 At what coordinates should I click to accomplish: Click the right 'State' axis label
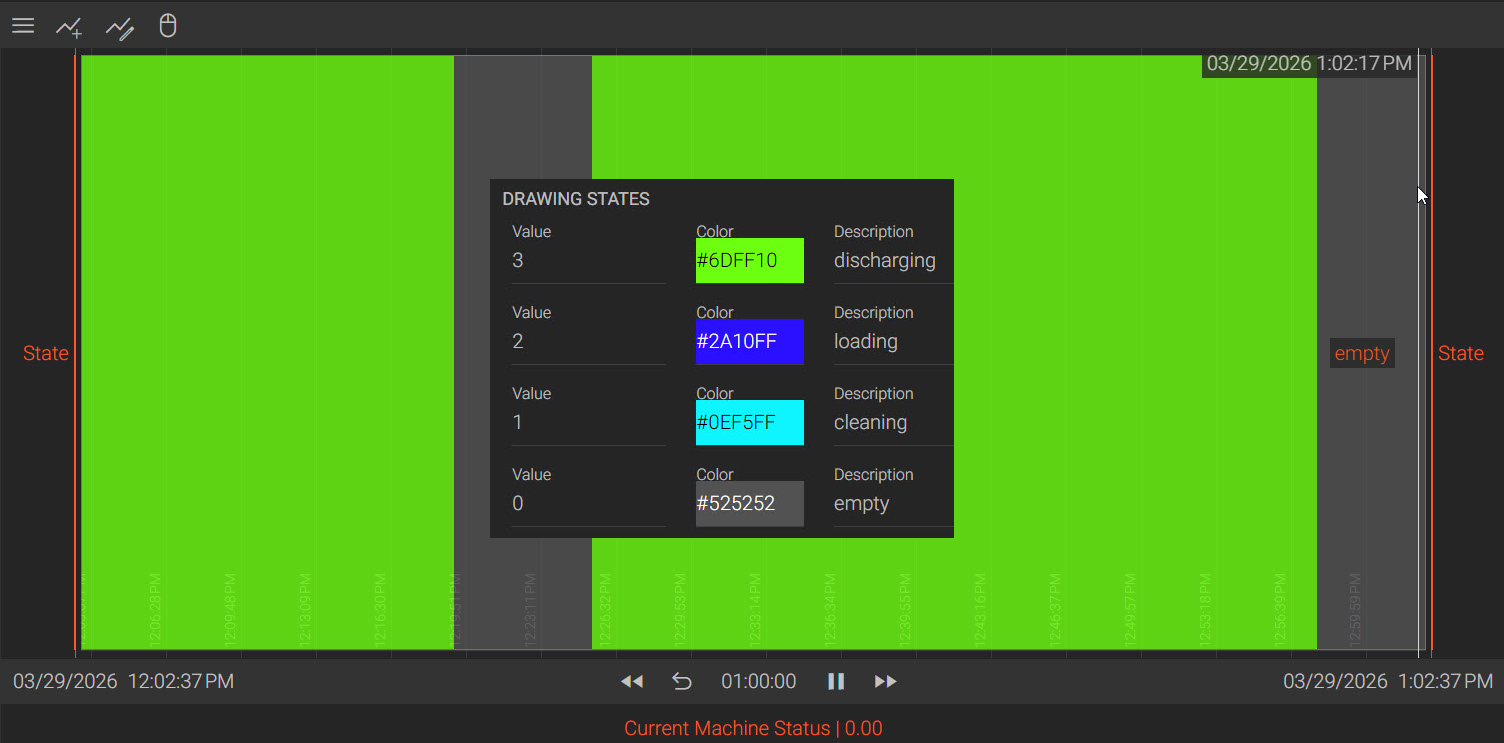pos(1461,353)
